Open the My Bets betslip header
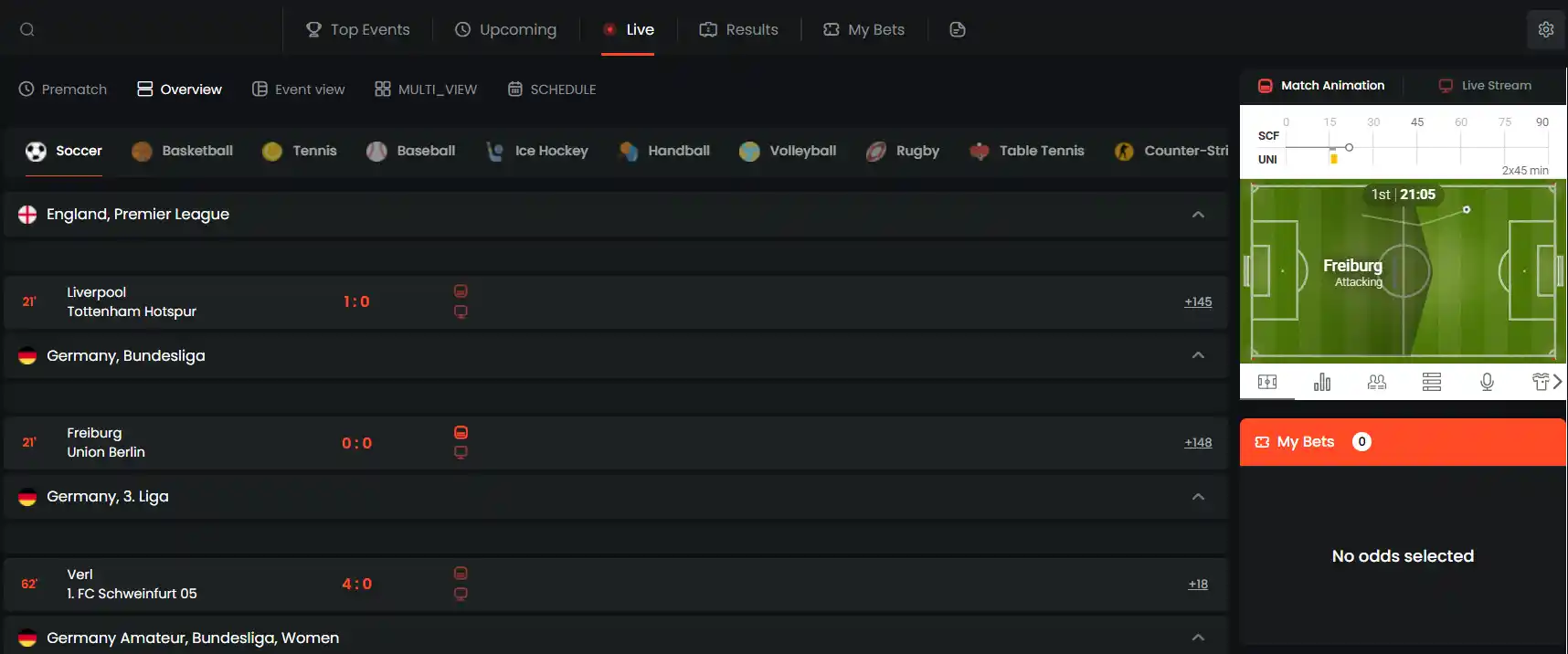The height and width of the screenshot is (654, 1568). point(1403,442)
